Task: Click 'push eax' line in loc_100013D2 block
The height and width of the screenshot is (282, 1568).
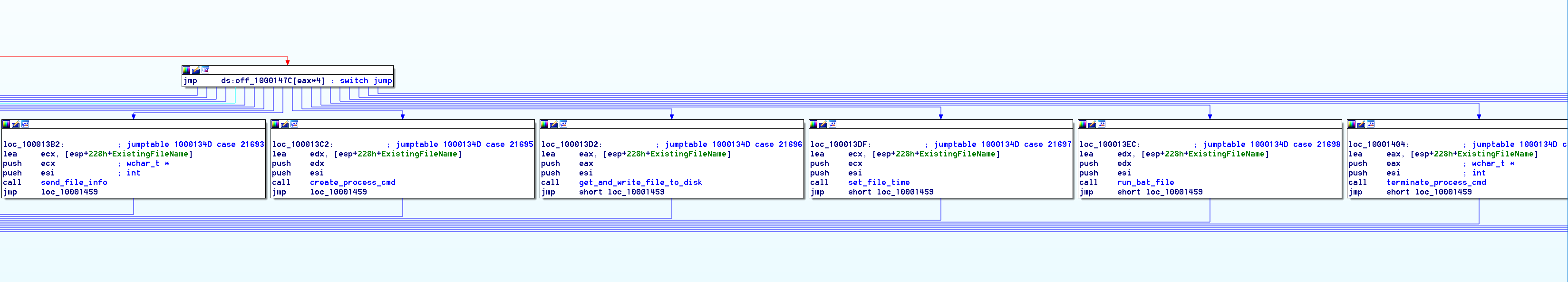Action: click(567, 164)
